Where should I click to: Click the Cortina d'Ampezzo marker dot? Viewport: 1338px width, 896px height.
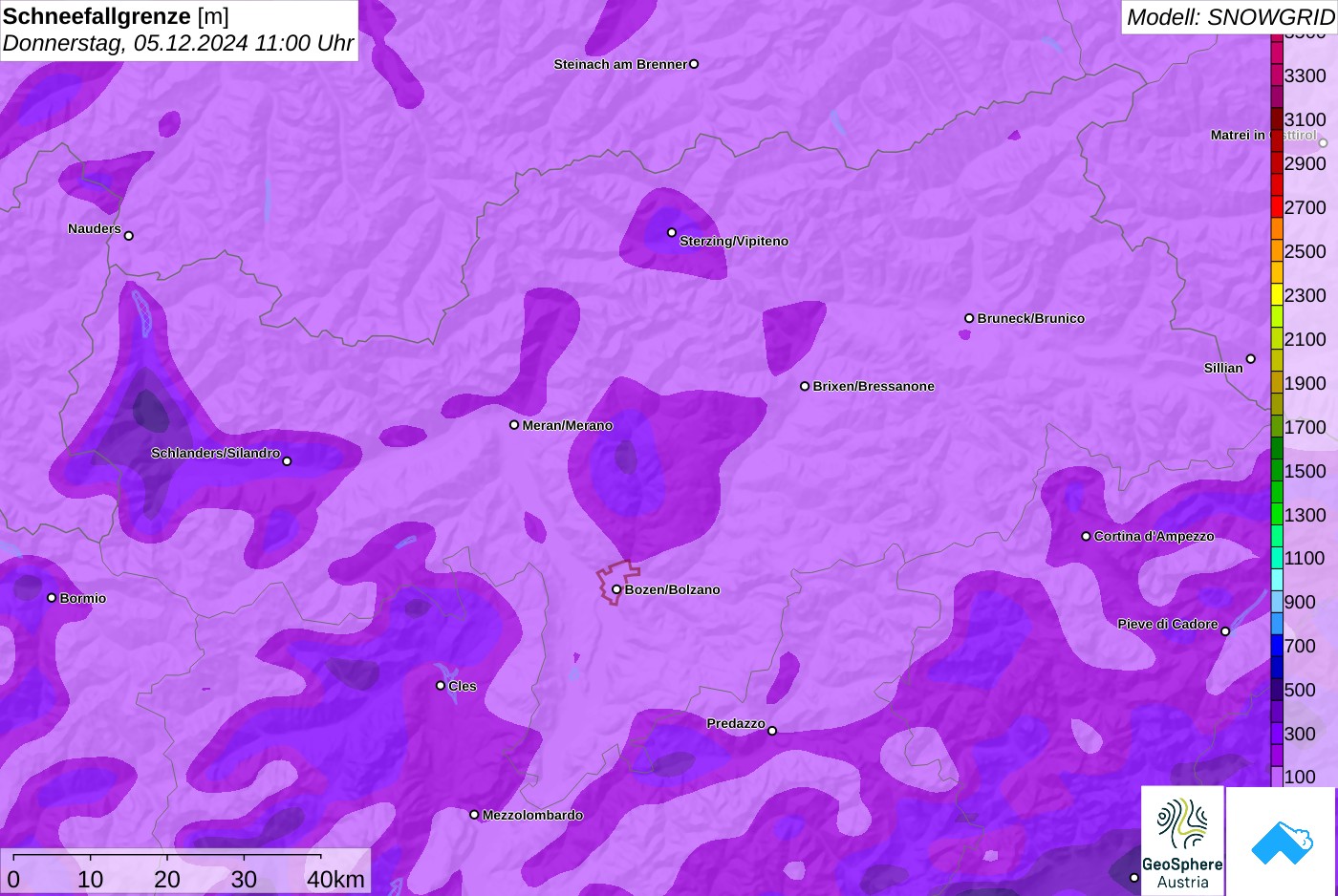pyautogui.click(x=1086, y=536)
